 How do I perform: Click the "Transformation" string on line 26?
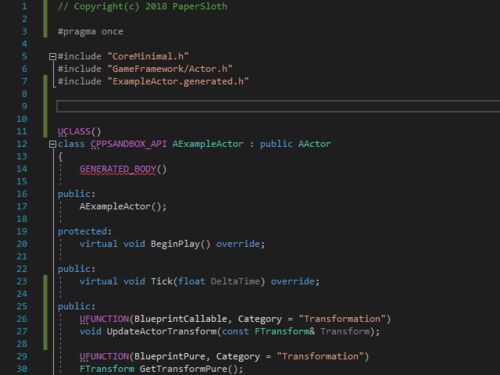pos(342,319)
